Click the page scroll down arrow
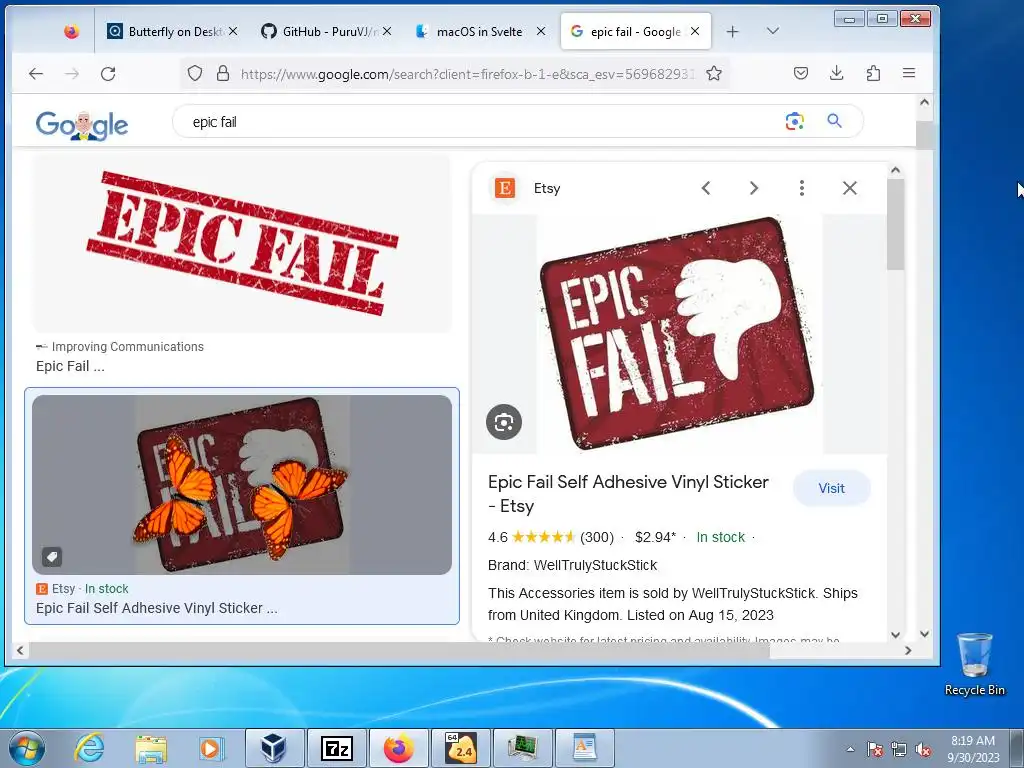 point(924,633)
